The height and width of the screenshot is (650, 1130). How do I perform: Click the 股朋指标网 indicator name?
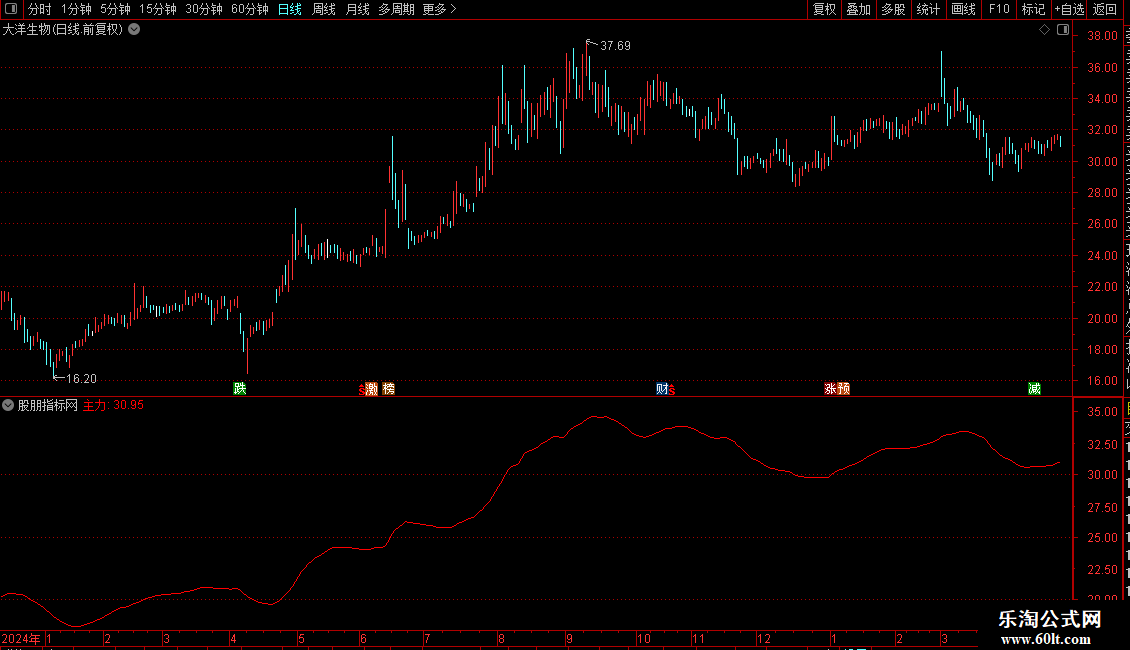[48, 405]
